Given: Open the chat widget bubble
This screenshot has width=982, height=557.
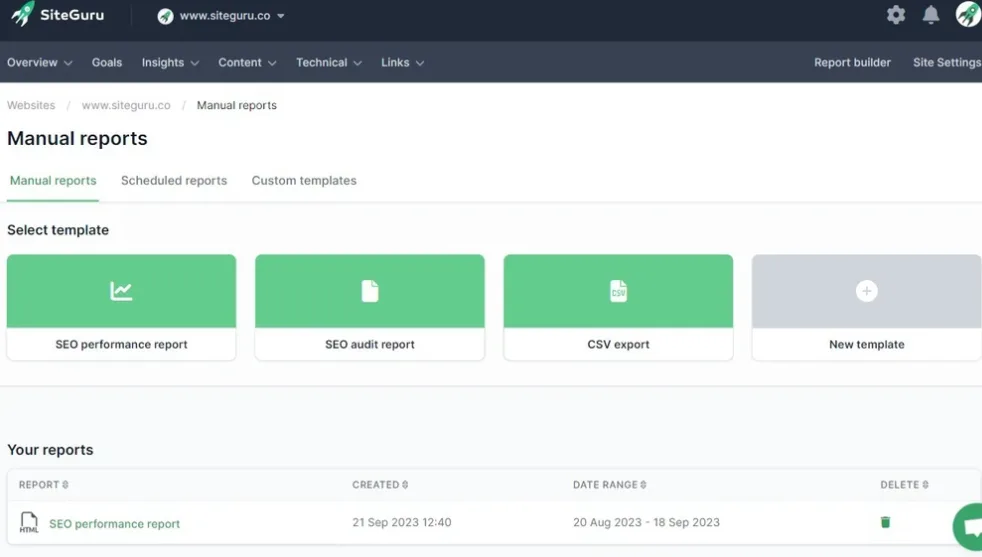Looking at the screenshot, I should tap(969, 527).
